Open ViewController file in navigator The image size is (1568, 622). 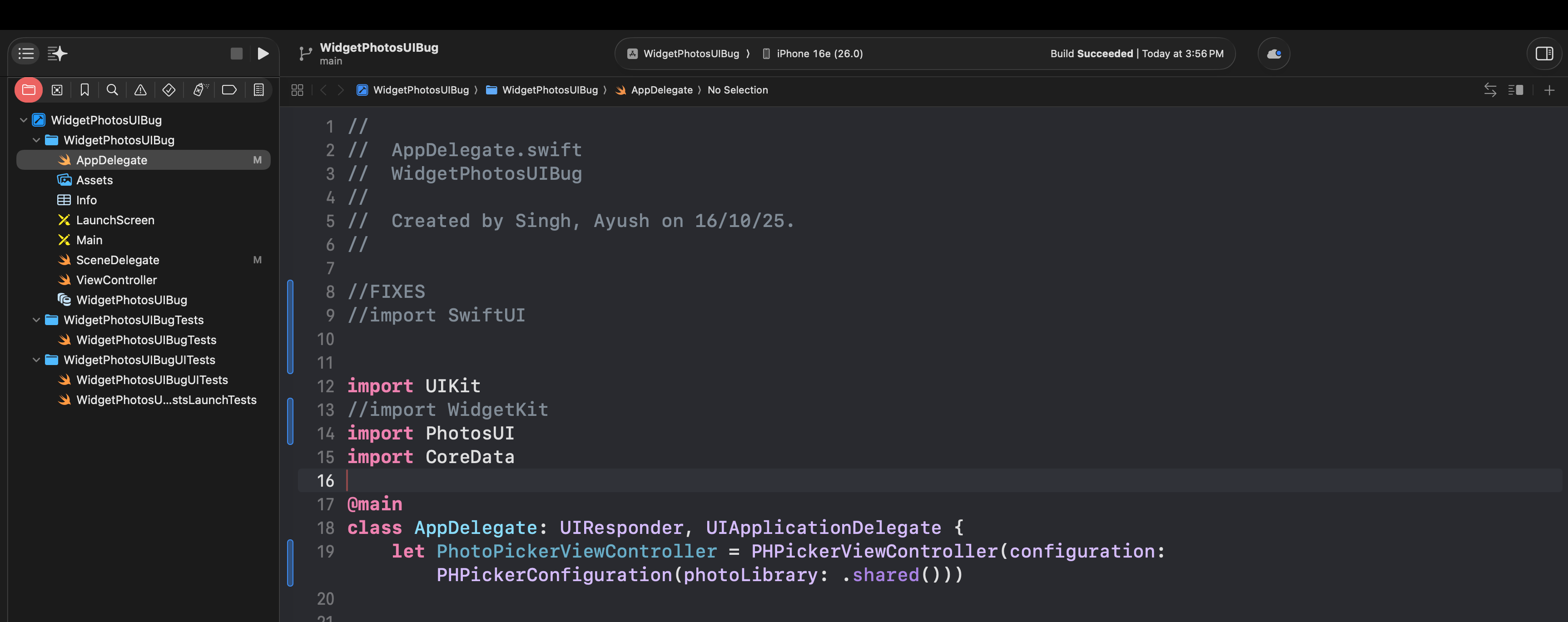[116, 280]
